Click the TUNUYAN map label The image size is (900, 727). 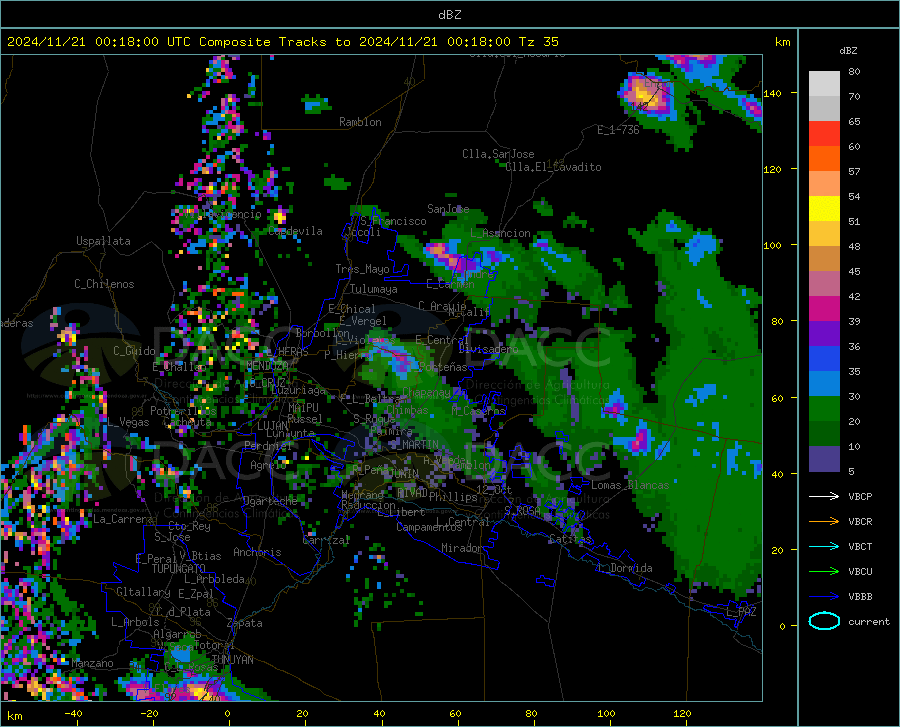[x=232, y=660]
